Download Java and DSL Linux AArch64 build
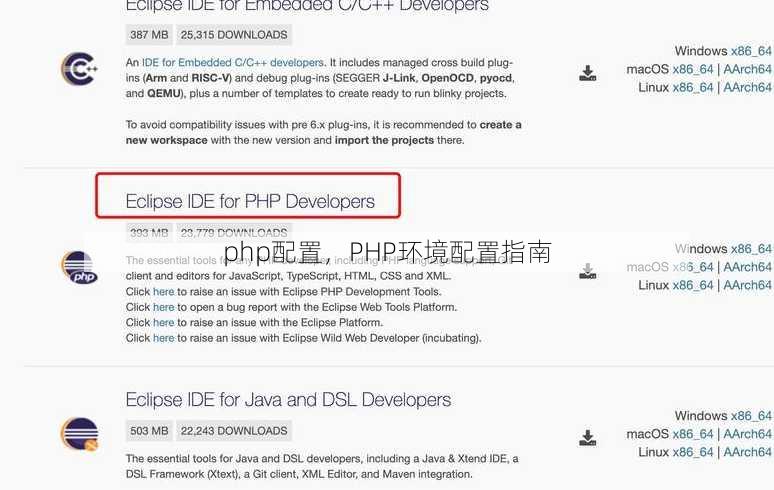The height and width of the screenshot is (490, 774). pos(748,452)
